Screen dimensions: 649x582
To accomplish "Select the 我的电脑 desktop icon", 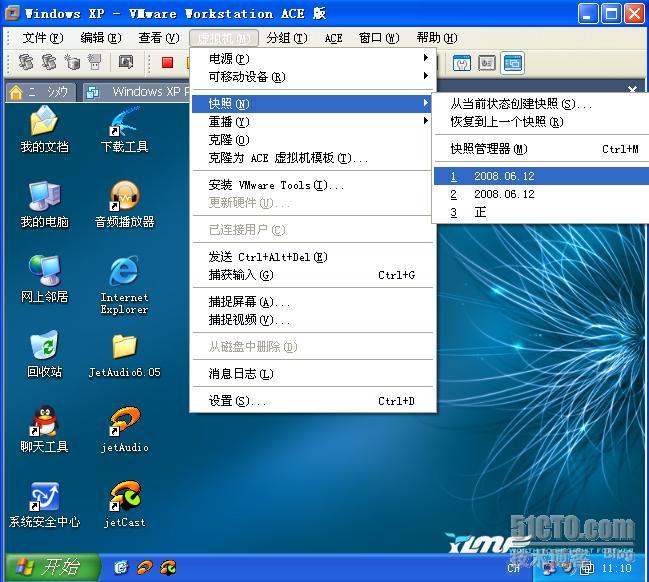I will click(44, 204).
